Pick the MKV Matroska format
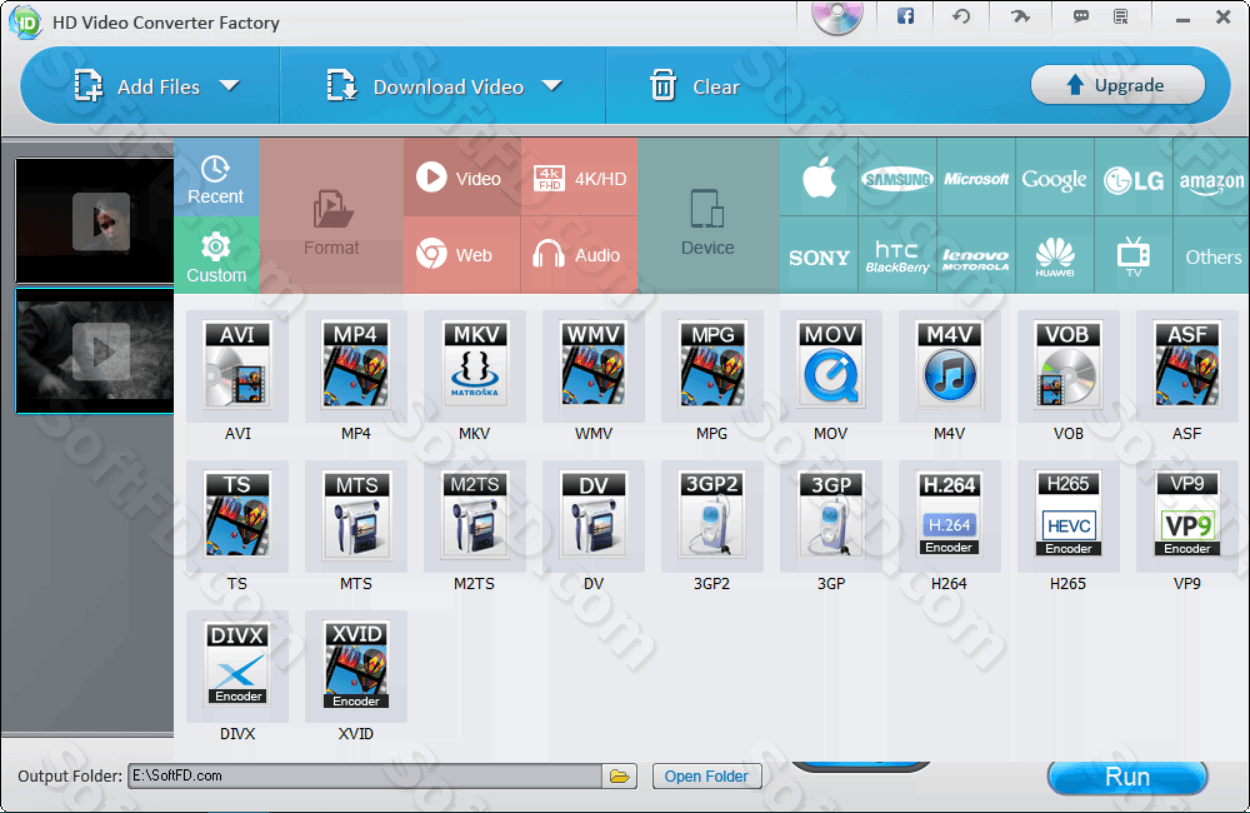 click(x=475, y=366)
